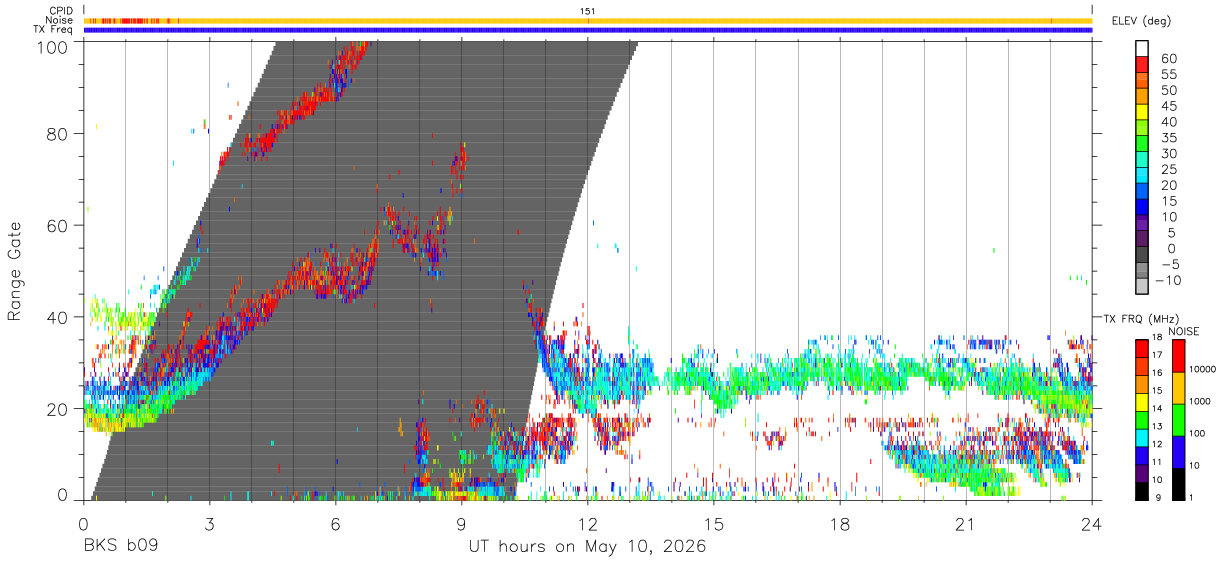Click the x-axis tick label 24
This screenshot has width=1228, height=567.
[x=1092, y=524]
